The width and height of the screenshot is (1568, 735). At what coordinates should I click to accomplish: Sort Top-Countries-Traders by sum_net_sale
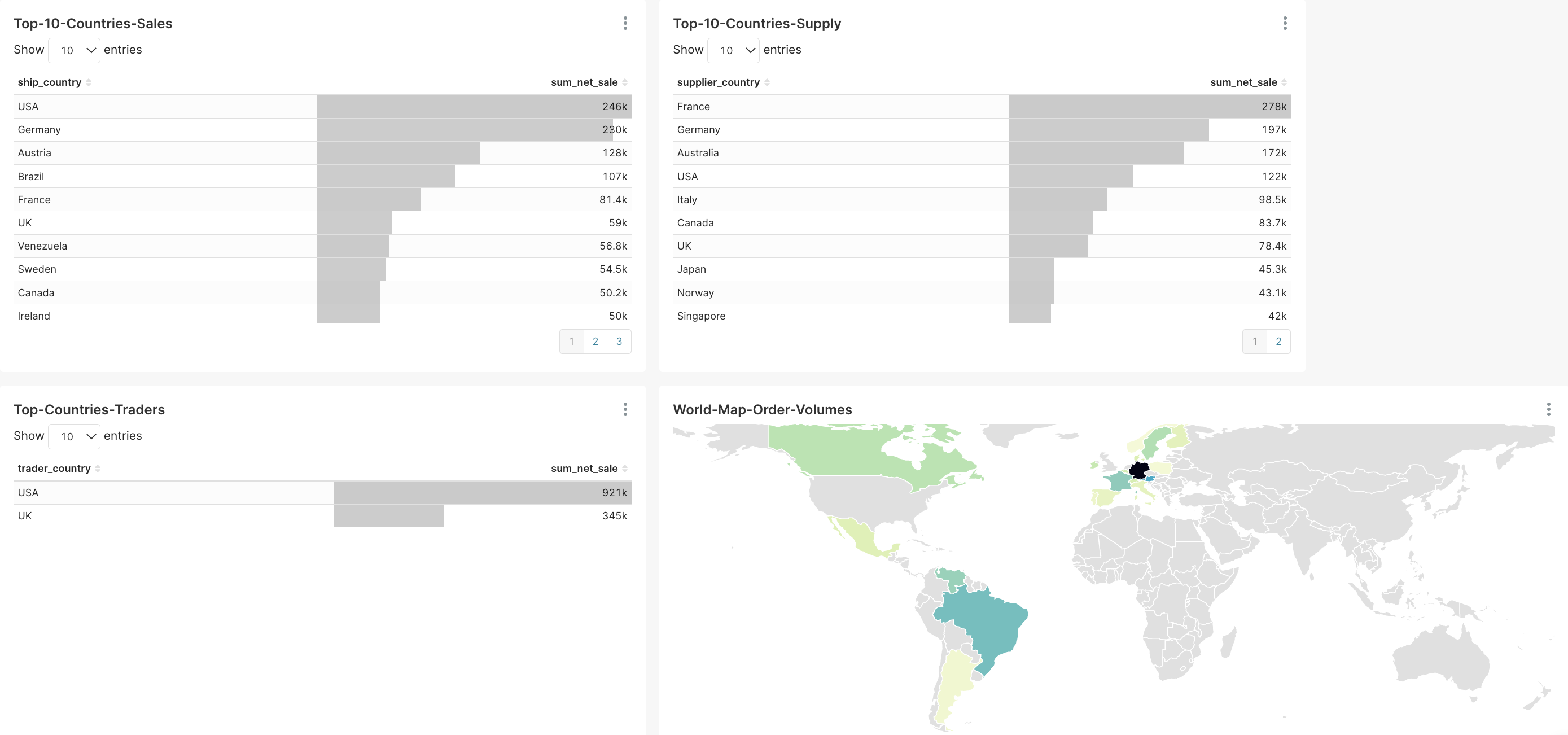point(584,469)
